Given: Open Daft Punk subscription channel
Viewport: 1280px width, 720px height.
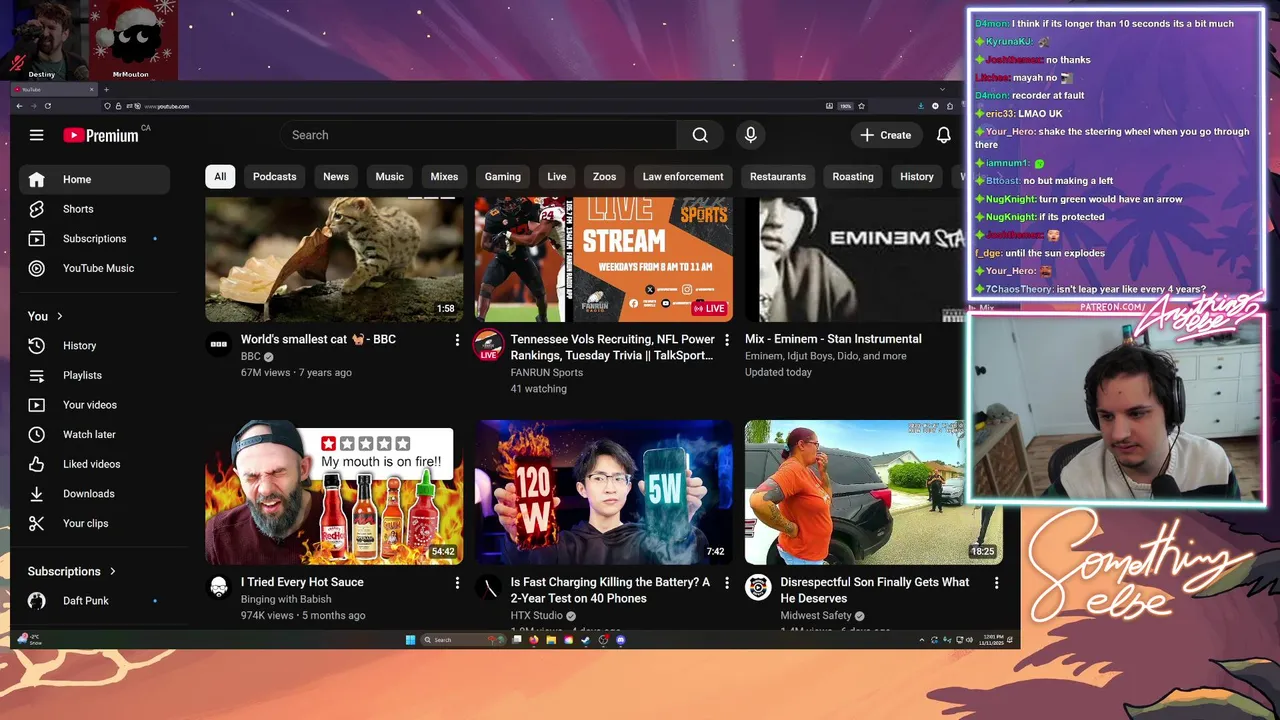Looking at the screenshot, I should click(94, 601).
